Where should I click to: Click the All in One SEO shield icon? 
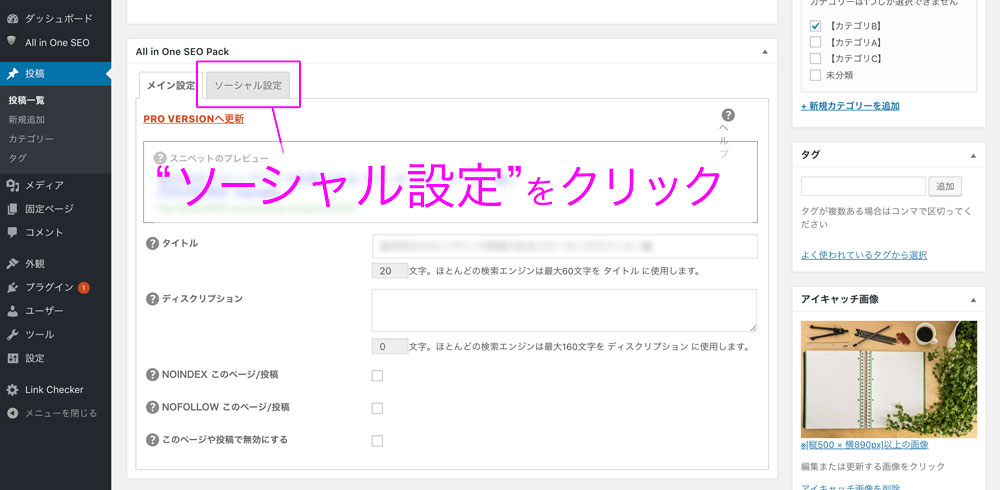[x=11, y=41]
